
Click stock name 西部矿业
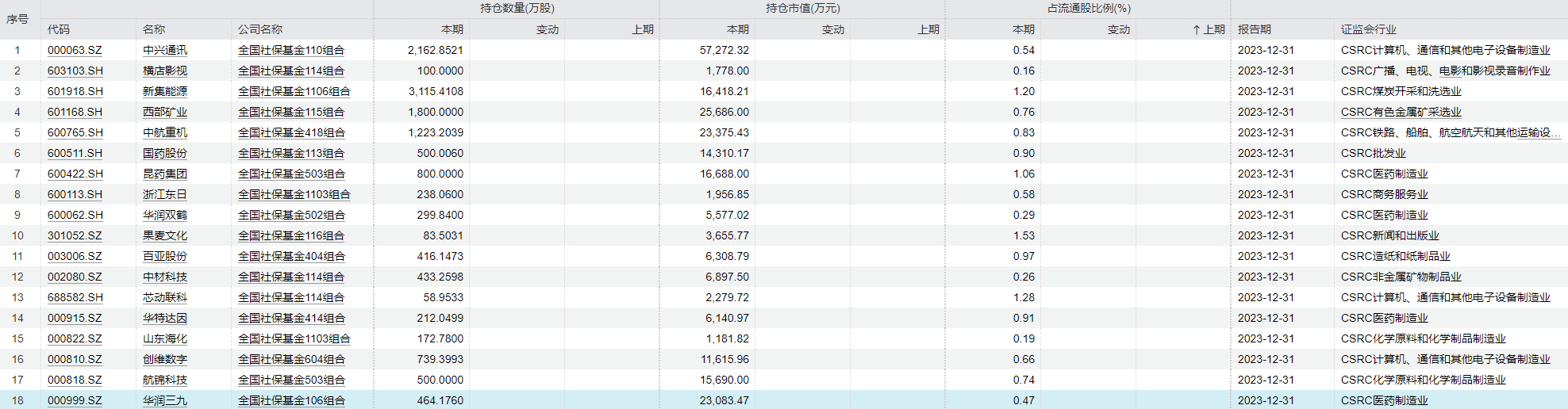(165, 112)
